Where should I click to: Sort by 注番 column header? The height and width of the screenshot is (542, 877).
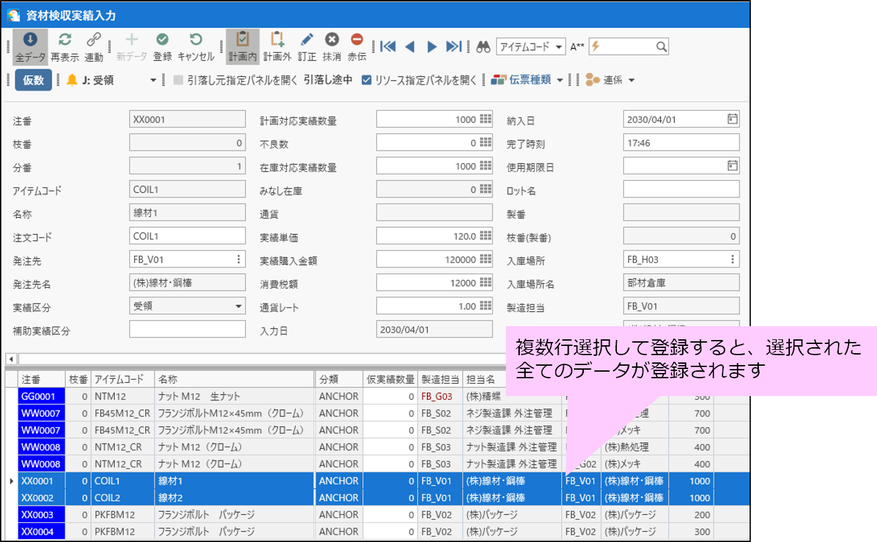coord(41,379)
